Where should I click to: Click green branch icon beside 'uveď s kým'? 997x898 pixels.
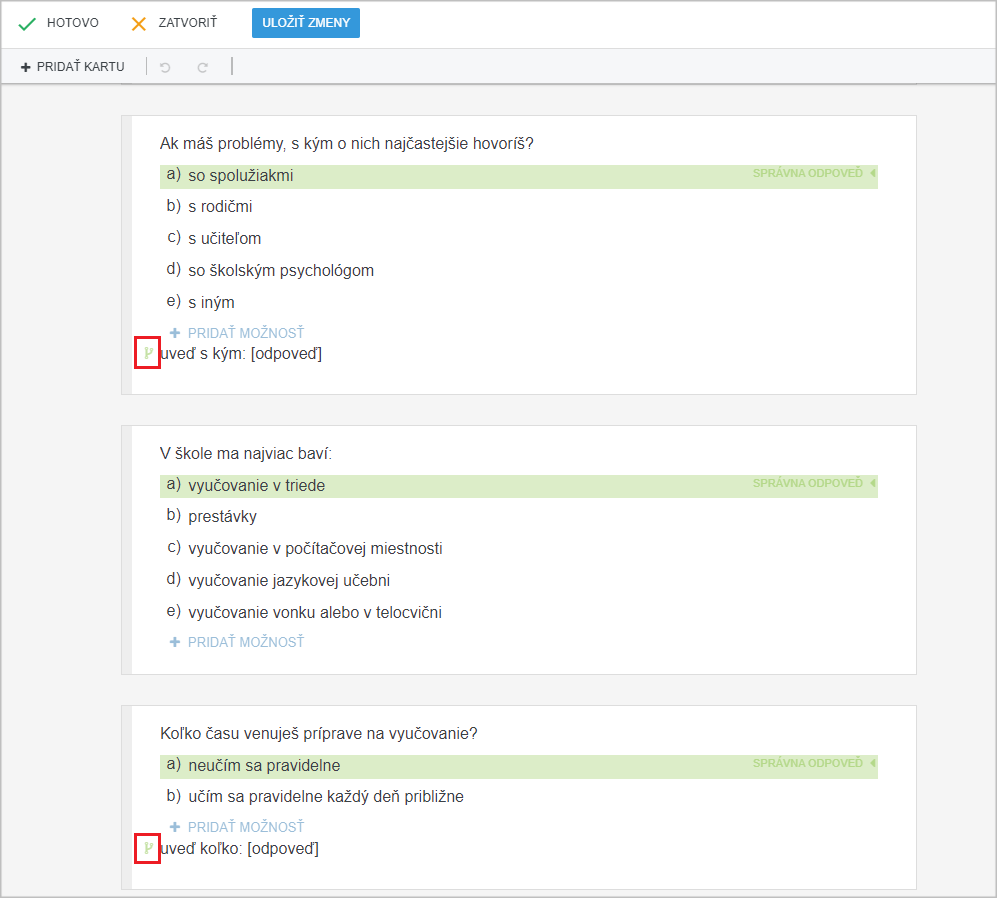pyautogui.click(x=148, y=352)
